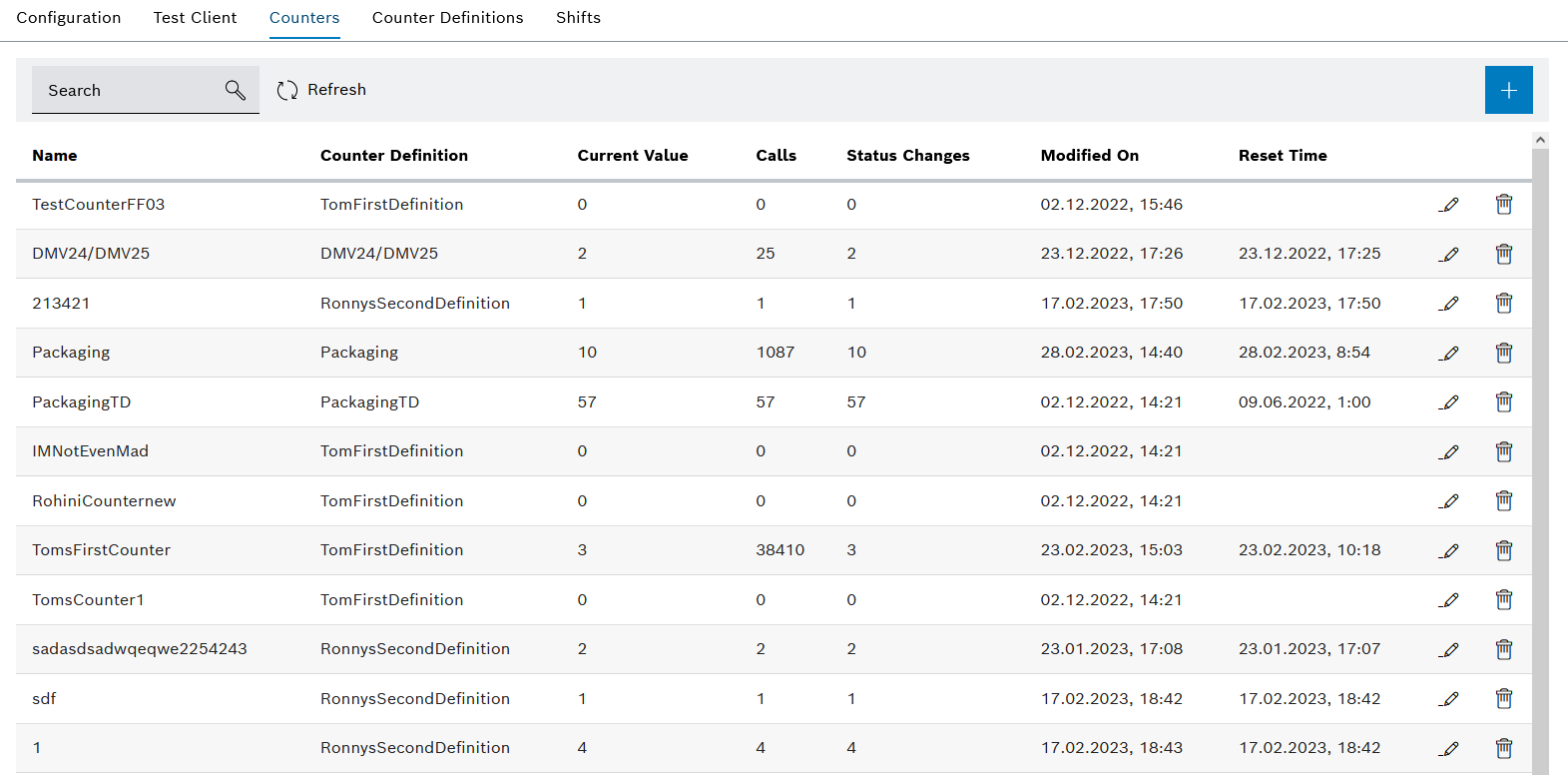Viewport: 1568px width, 775px height.
Task: Switch to the Counter Definitions tab
Action: coord(447,18)
